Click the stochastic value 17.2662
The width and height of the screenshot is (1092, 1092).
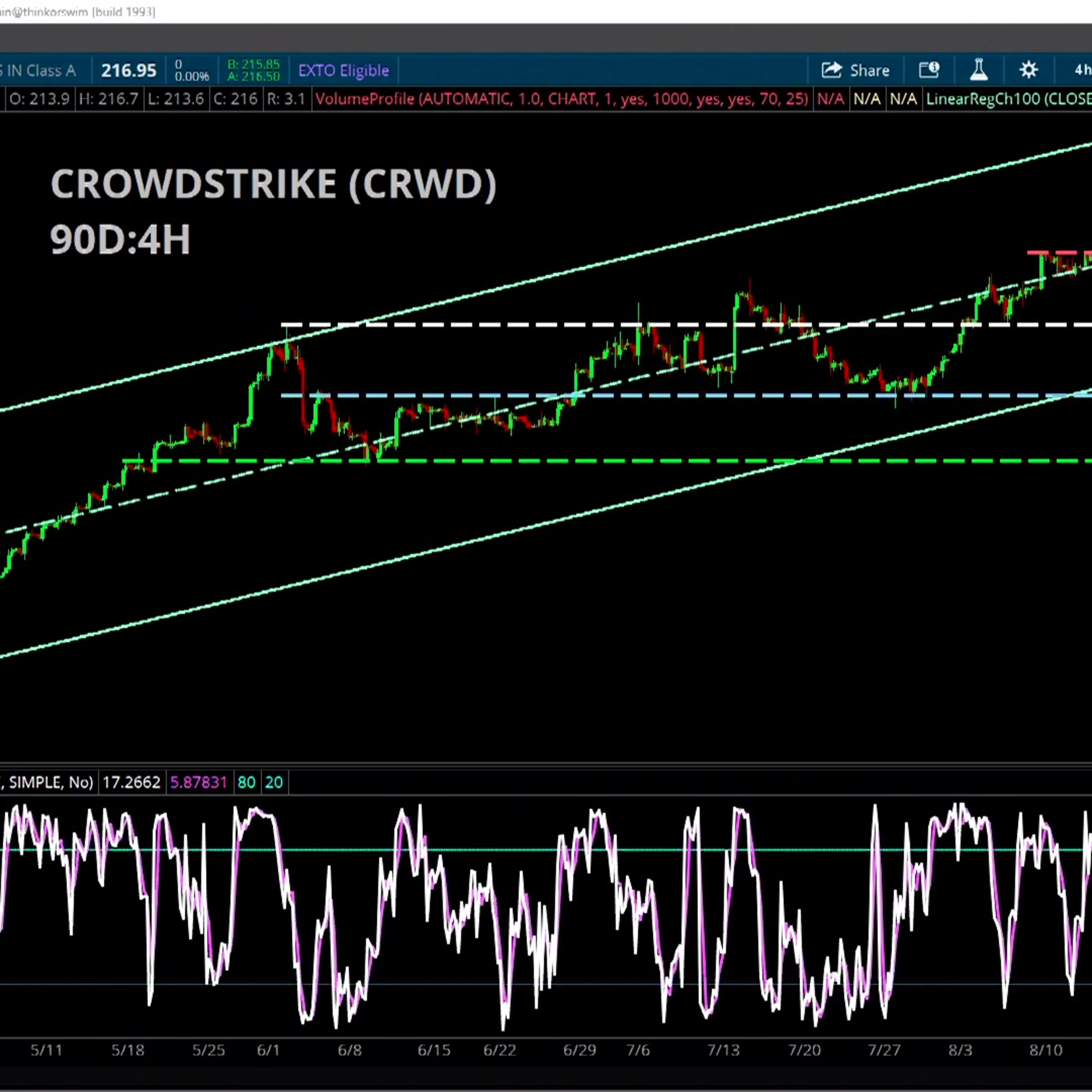[132, 782]
